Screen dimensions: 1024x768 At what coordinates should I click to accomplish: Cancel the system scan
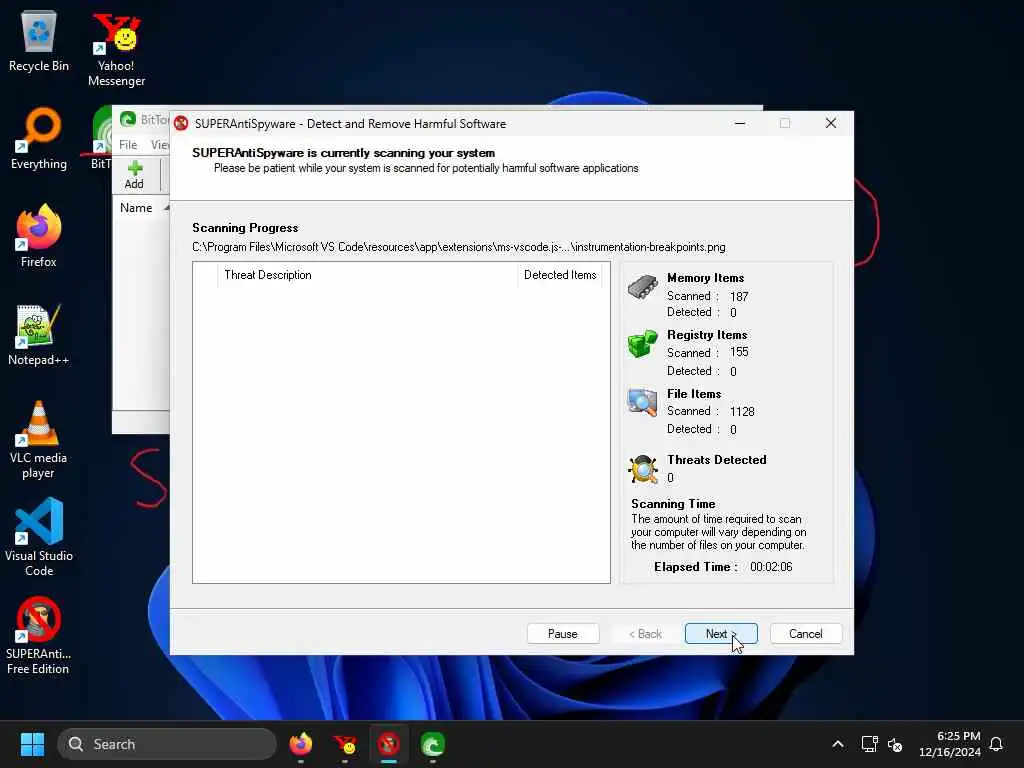[x=806, y=633]
